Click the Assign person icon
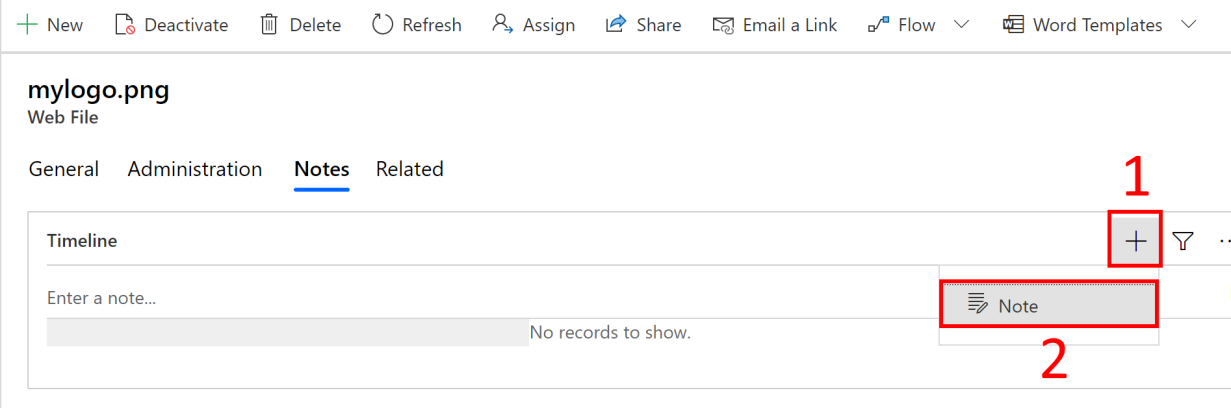The width and height of the screenshot is (1231, 408). [503, 24]
